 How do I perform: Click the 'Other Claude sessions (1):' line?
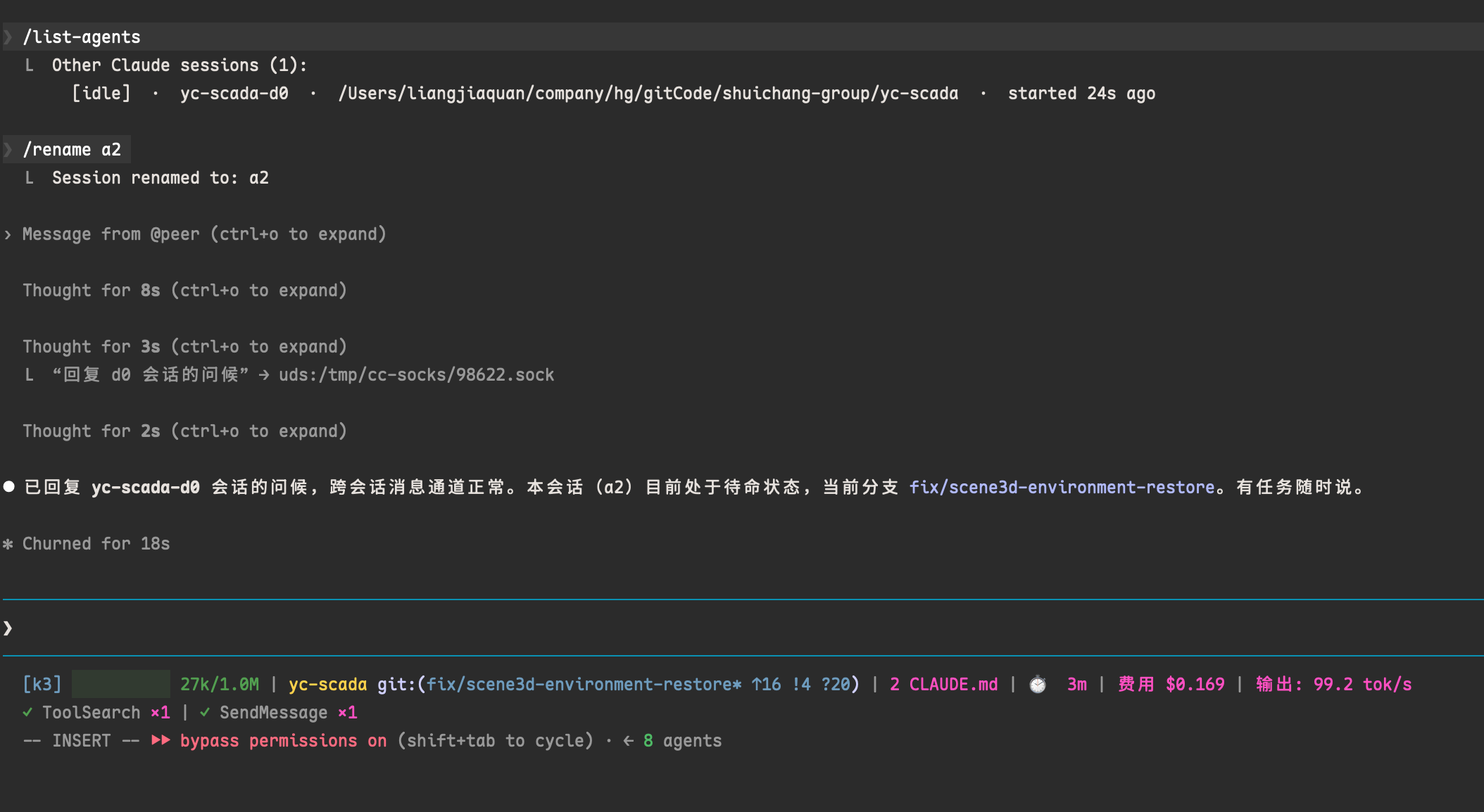[180, 65]
